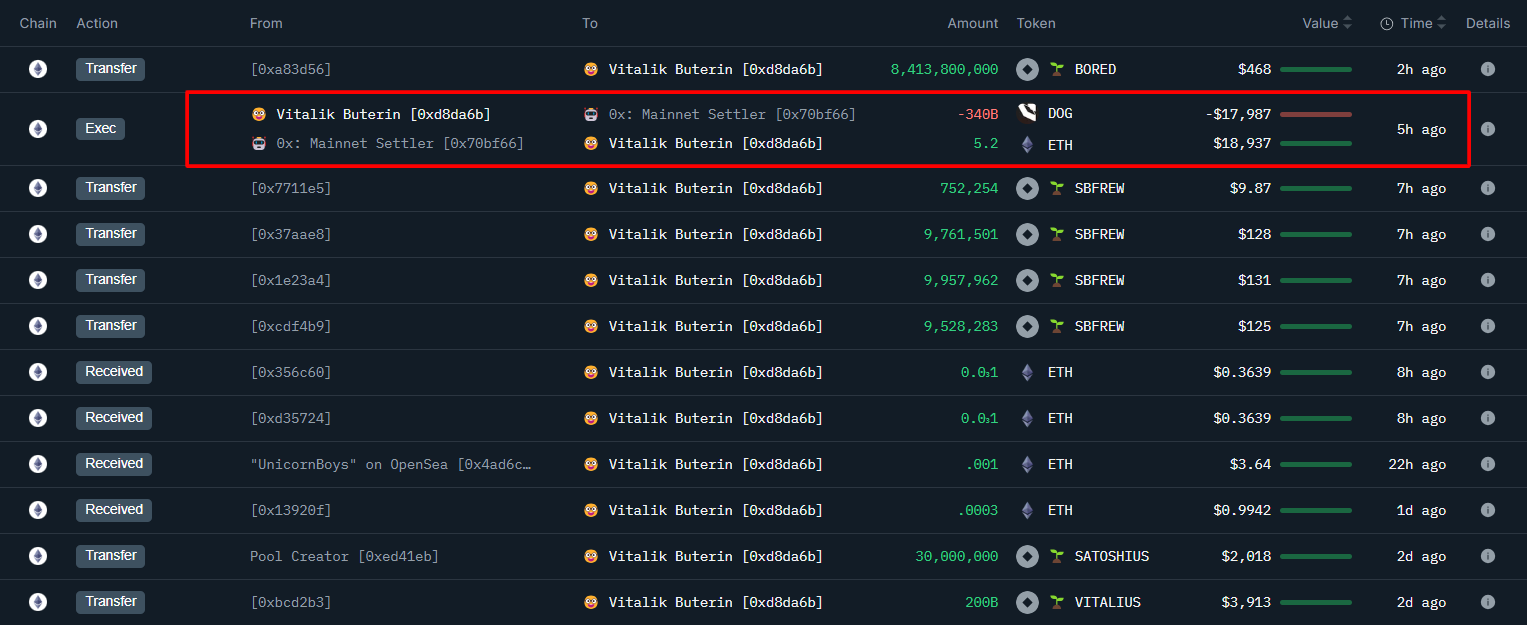The height and width of the screenshot is (625, 1527).
Task: Click the VITALIUS token icon on the bottom row
Action: pos(1026,602)
